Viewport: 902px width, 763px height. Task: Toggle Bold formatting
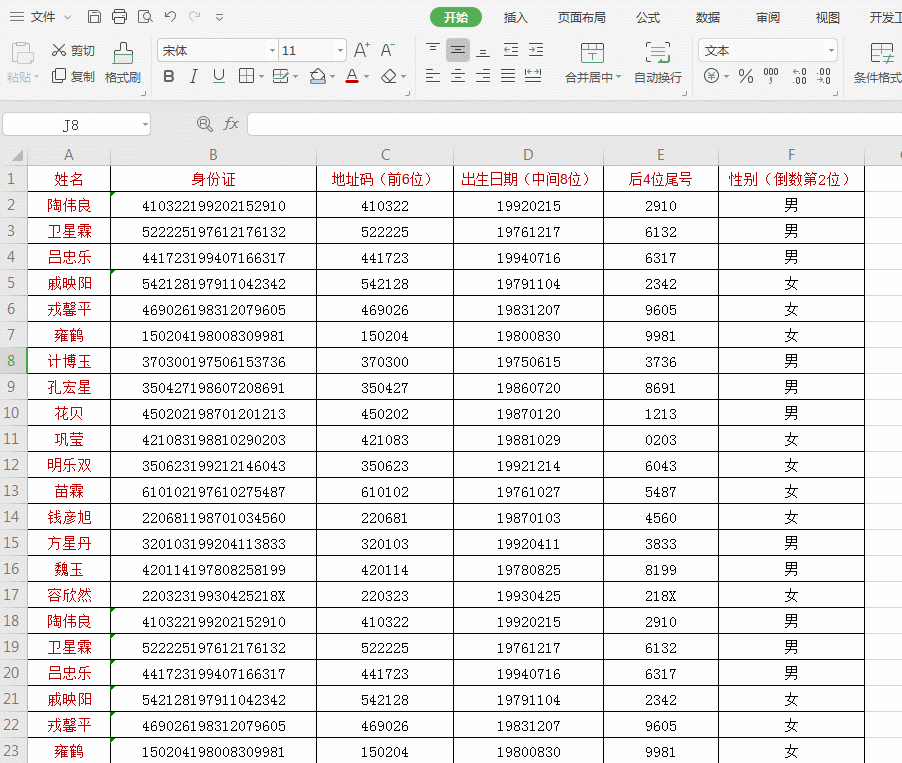click(x=169, y=76)
